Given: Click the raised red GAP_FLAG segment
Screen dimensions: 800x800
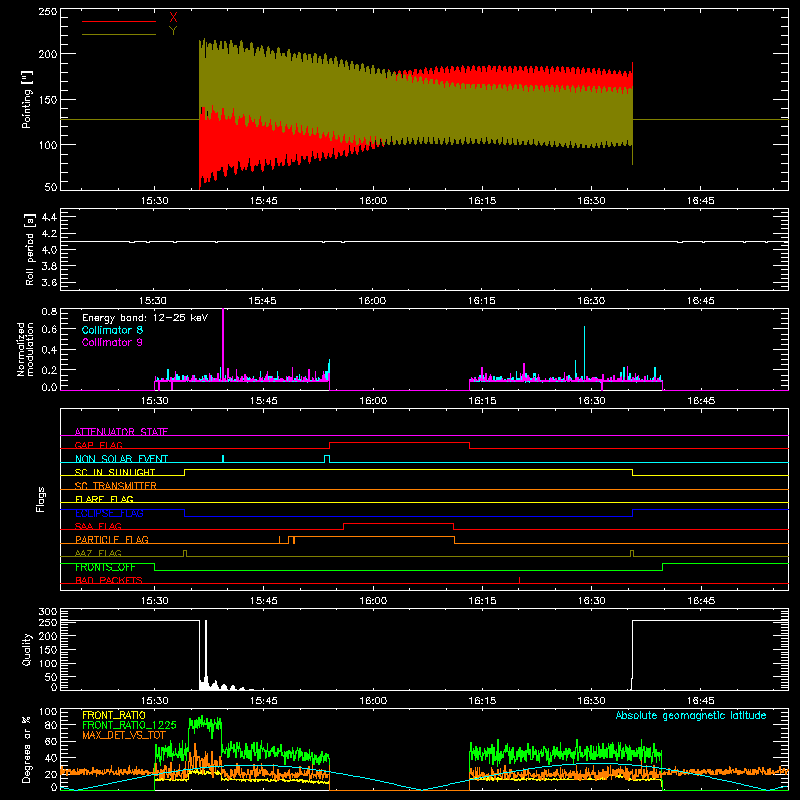Looking at the screenshot, I should [x=399, y=442].
